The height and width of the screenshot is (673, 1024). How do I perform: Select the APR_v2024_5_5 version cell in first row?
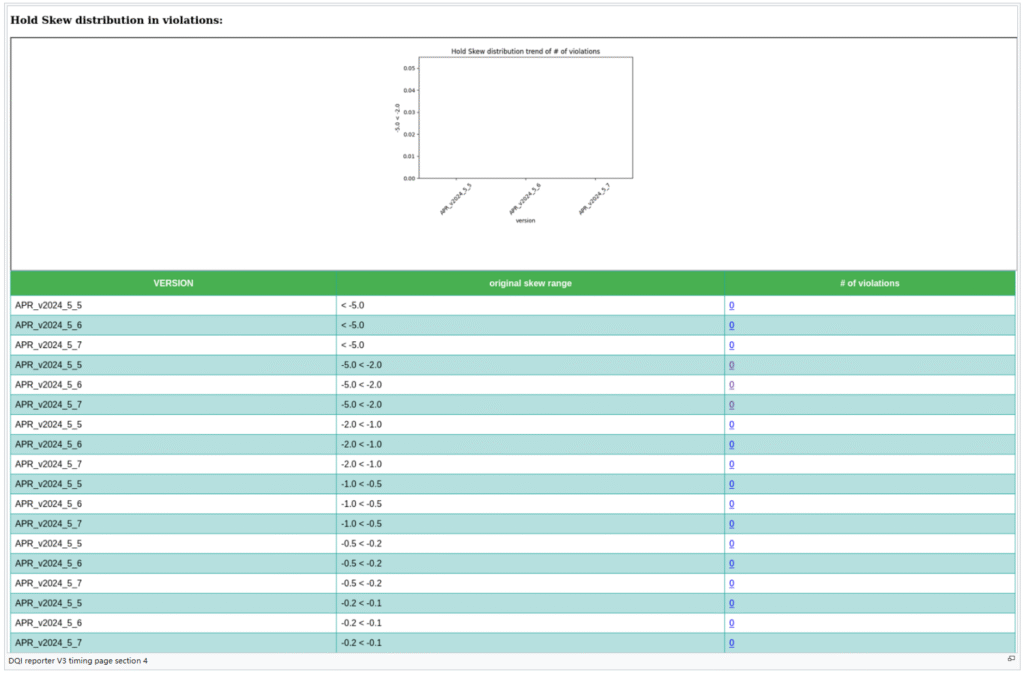[48, 306]
